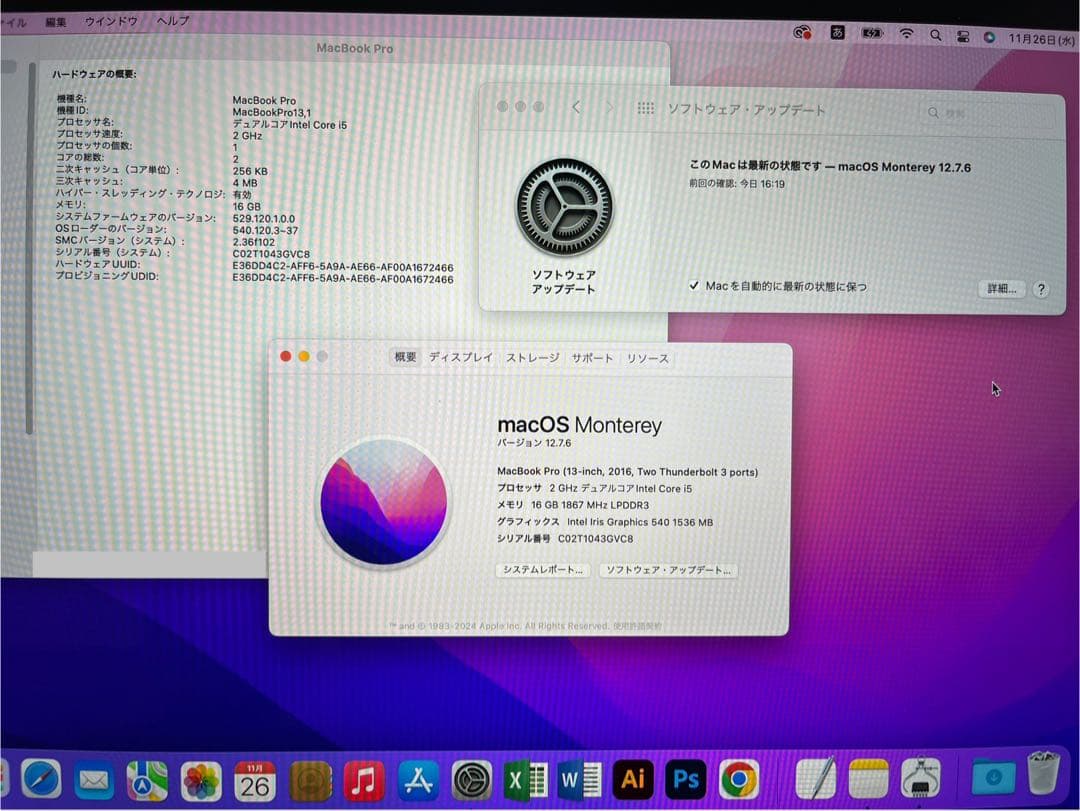The image size is (1080, 811).
Task: Open the Show All preferences grid
Action: pyautogui.click(x=646, y=108)
